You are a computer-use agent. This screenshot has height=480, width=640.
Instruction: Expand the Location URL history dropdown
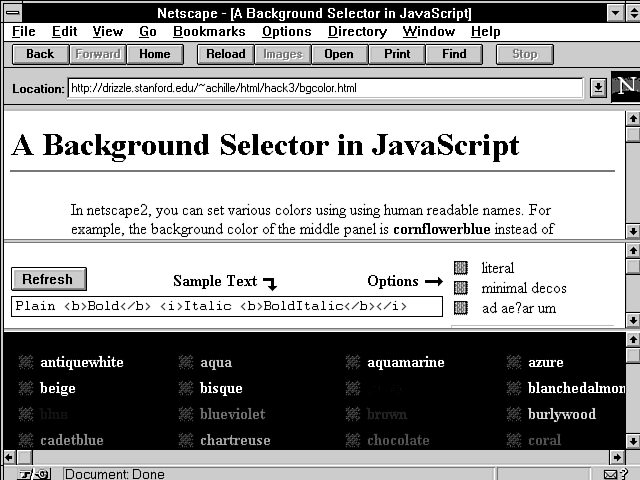click(598, 88)
